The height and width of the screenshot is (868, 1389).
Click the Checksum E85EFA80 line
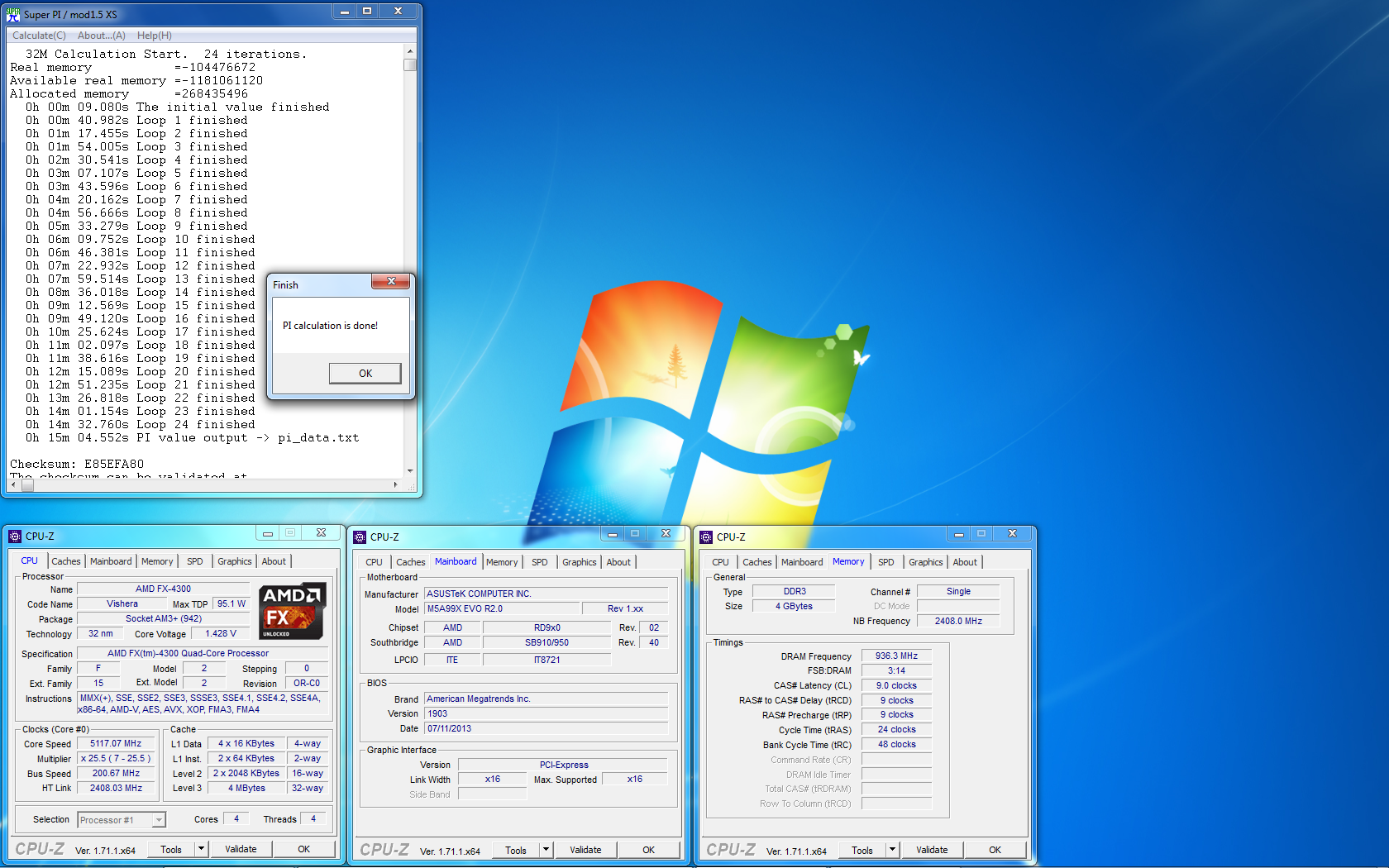coord(77,464)
